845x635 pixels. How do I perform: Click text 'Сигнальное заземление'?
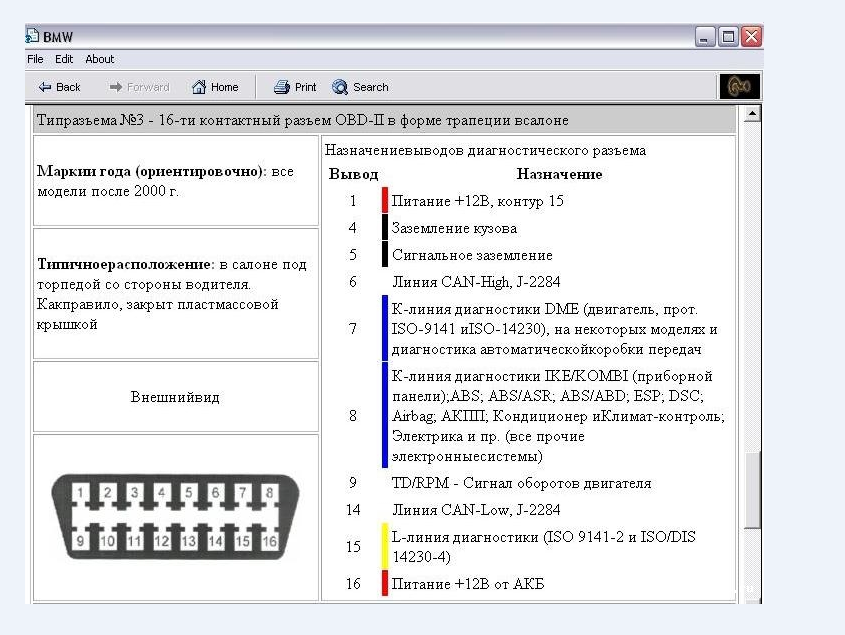472,255
